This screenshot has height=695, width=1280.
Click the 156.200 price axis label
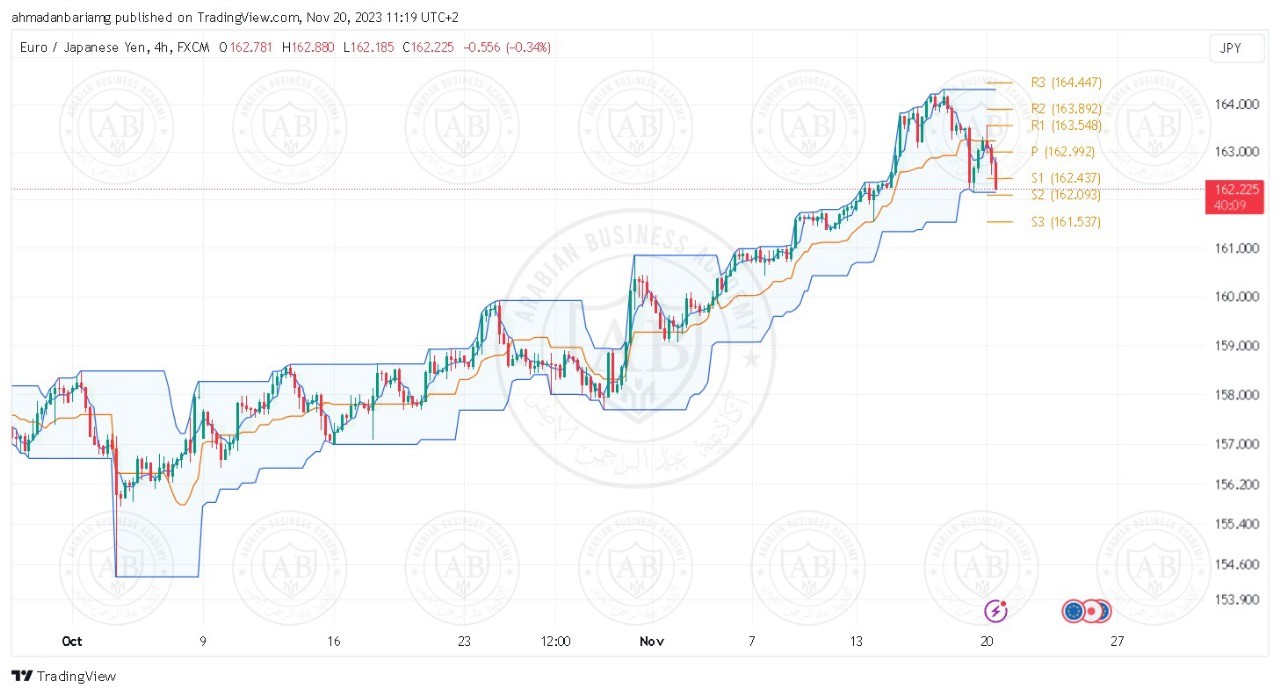tap(1236, 484)
